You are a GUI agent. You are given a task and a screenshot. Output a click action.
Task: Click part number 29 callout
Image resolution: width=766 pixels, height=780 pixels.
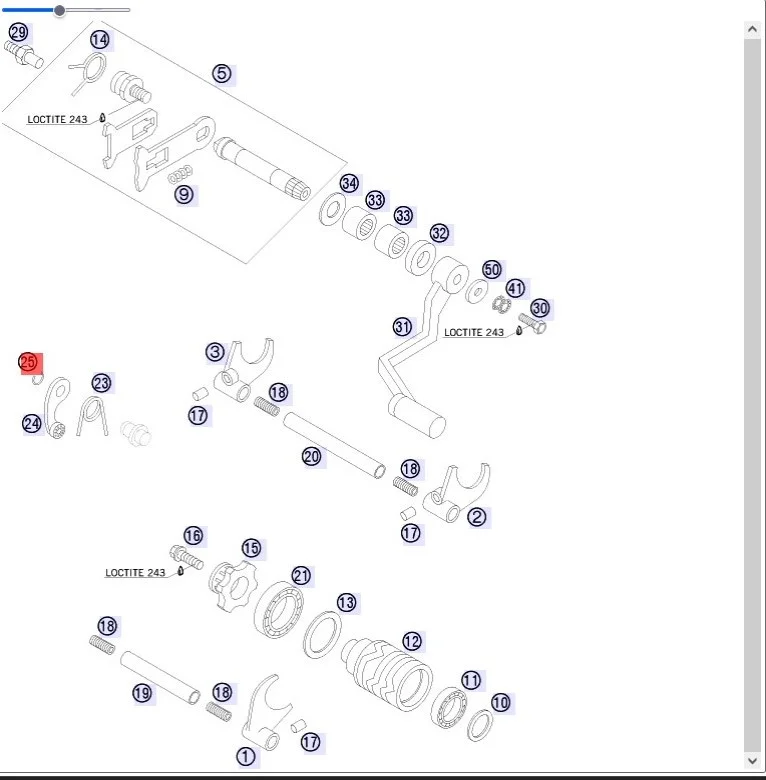[18, 32]
